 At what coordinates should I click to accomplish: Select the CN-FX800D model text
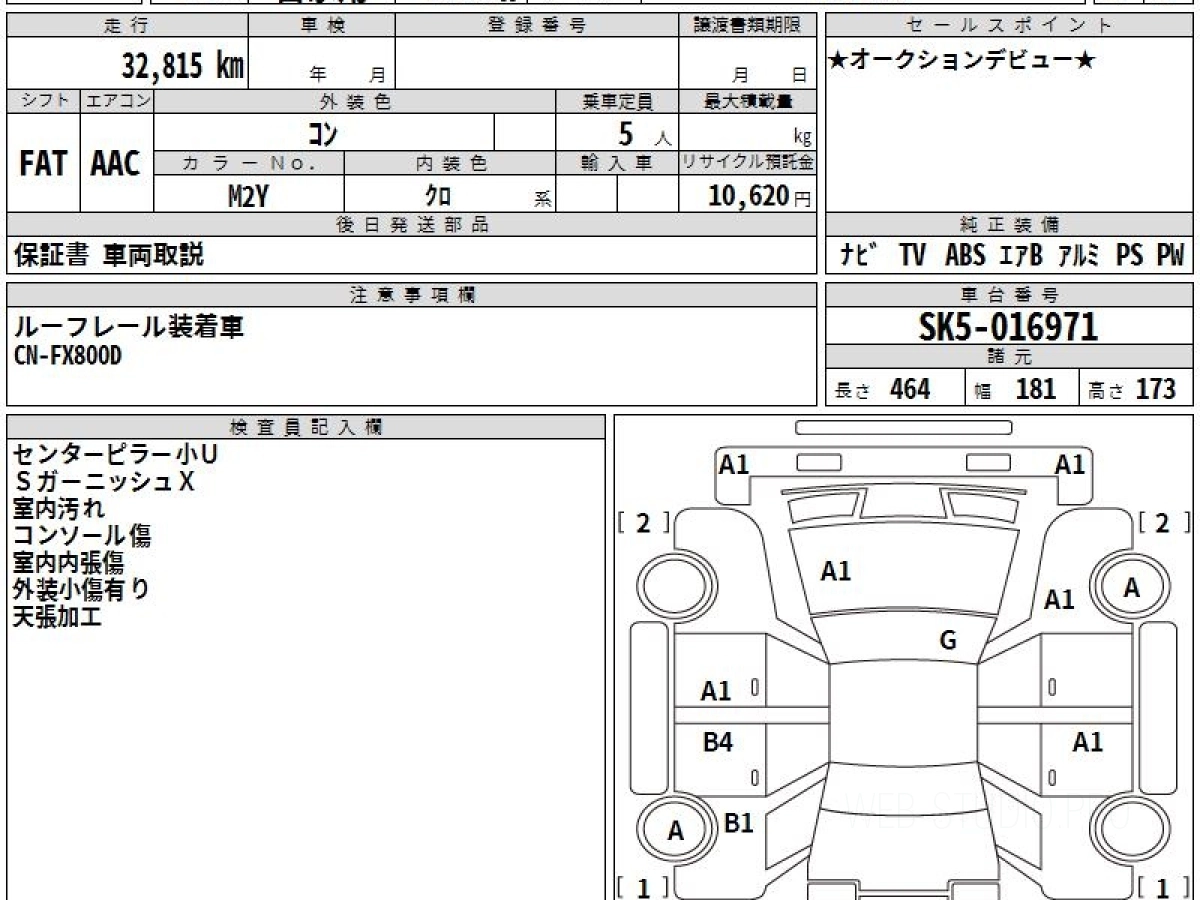click(x=67, y=355)
